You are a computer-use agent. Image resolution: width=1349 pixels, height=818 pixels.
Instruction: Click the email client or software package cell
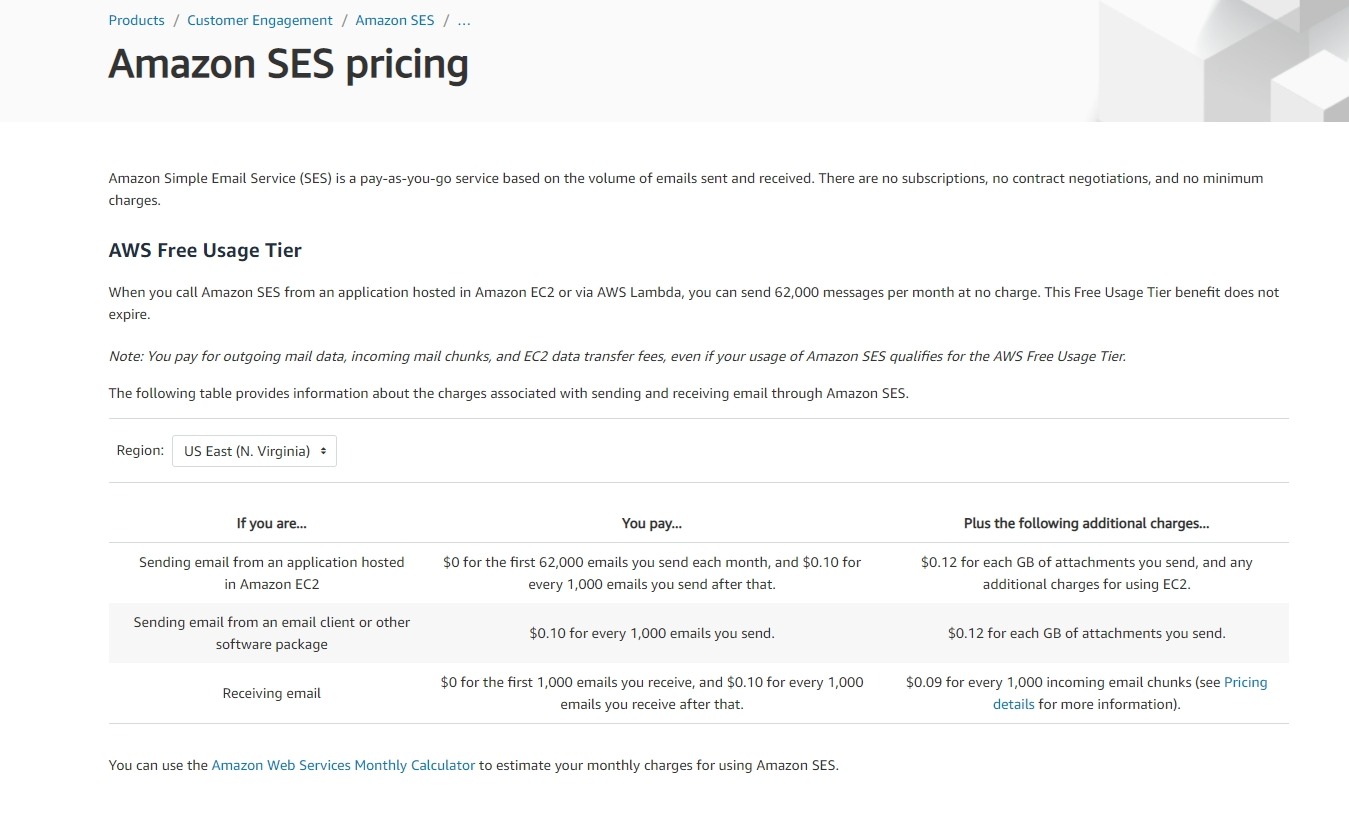coord(271,633)
